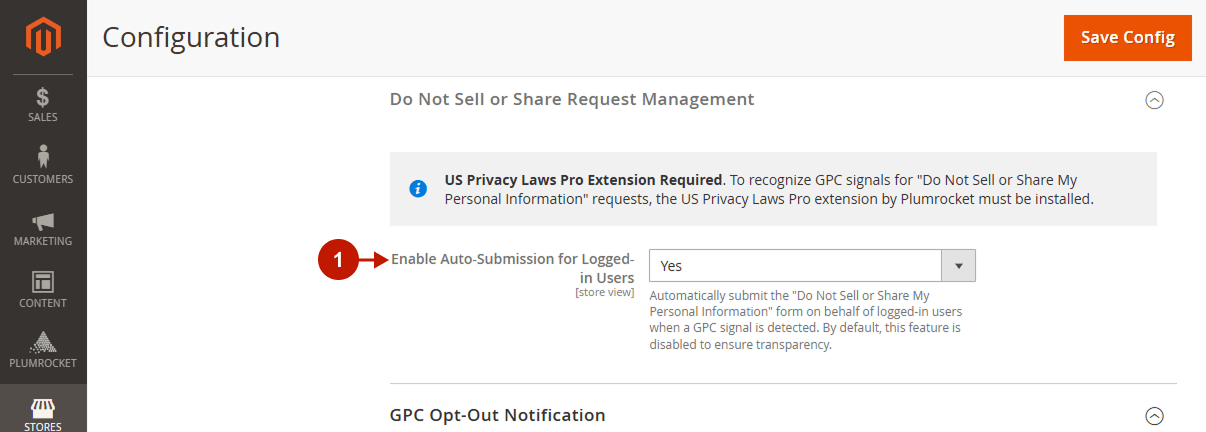1206x432 pixels.
Task: Open the Content menu
Action: pyautogui.click(x=43, y=291)
